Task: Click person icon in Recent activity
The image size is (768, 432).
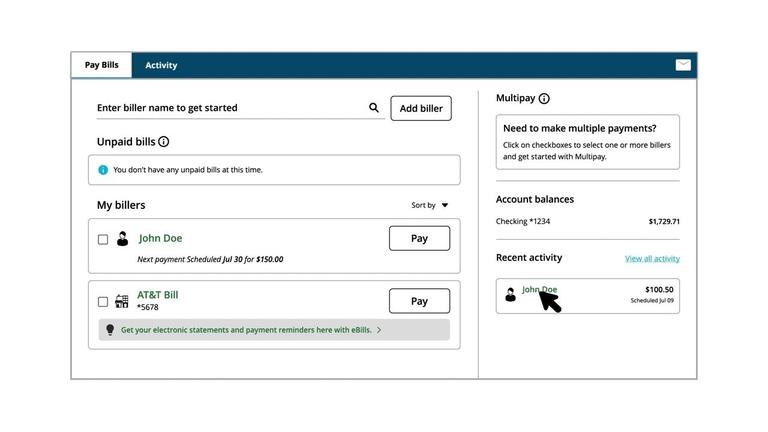Action: [x=510, y=294]
